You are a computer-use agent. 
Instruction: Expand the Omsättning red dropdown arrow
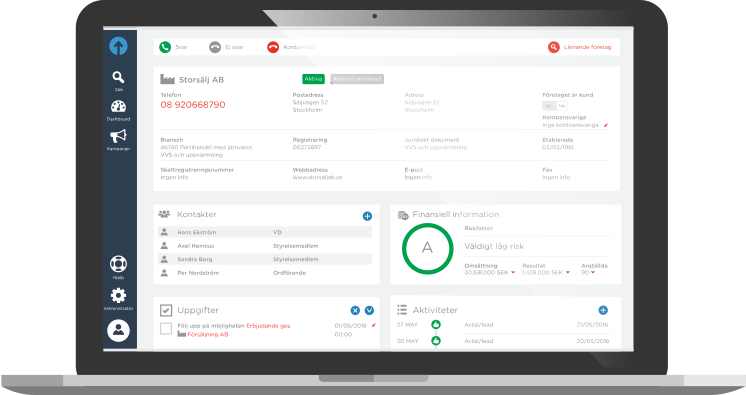pos(513,273)
